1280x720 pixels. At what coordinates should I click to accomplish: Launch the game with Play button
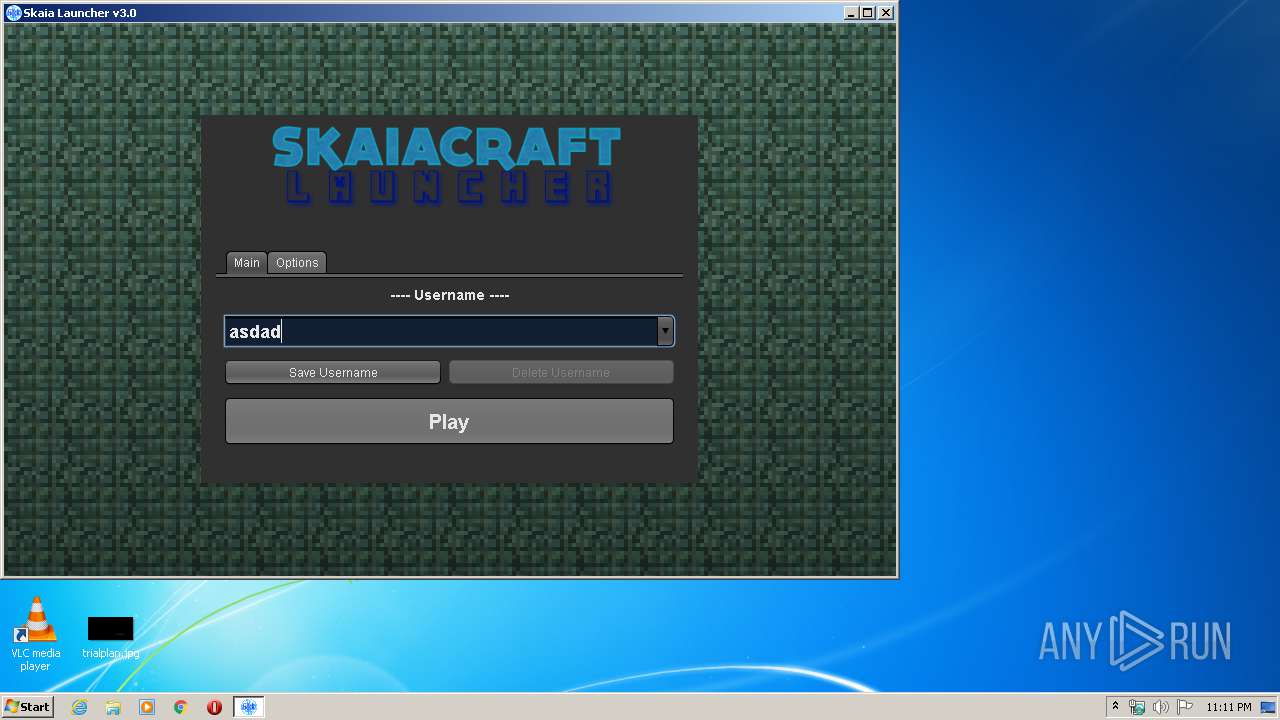click(x=449, y=421)
